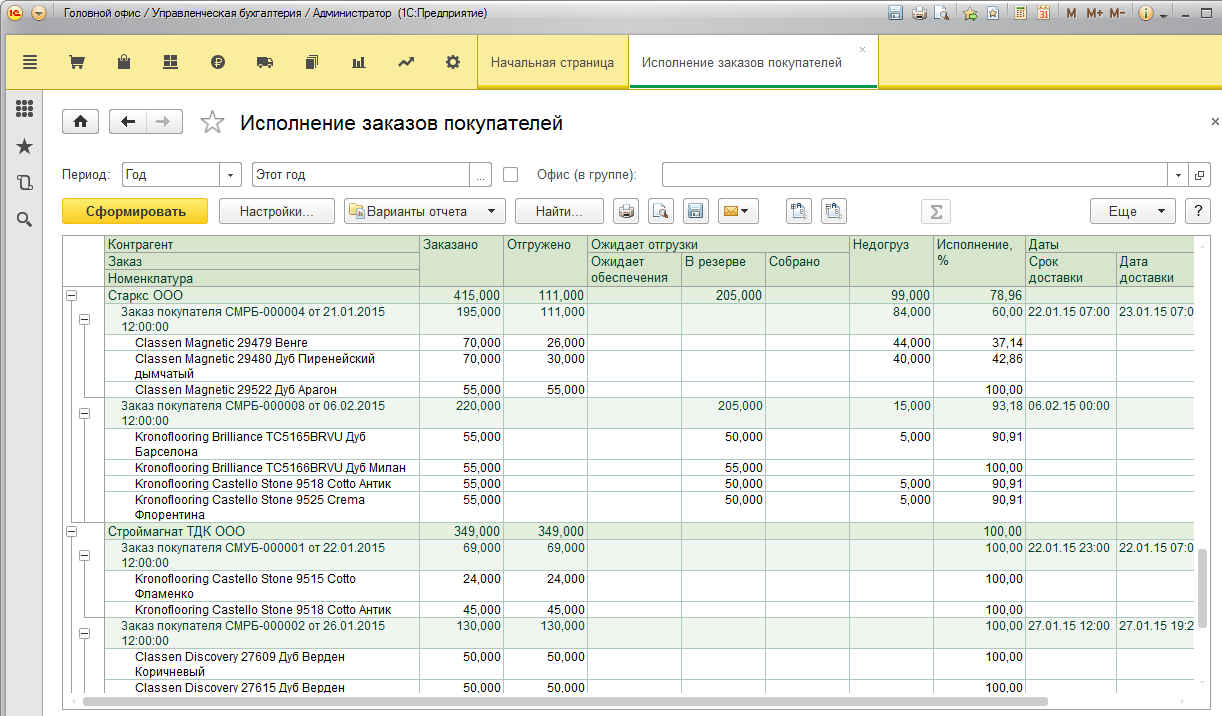This screenshot has width=1222, height=716.
Task: Open print preview from the title bar
Action: 941,14
